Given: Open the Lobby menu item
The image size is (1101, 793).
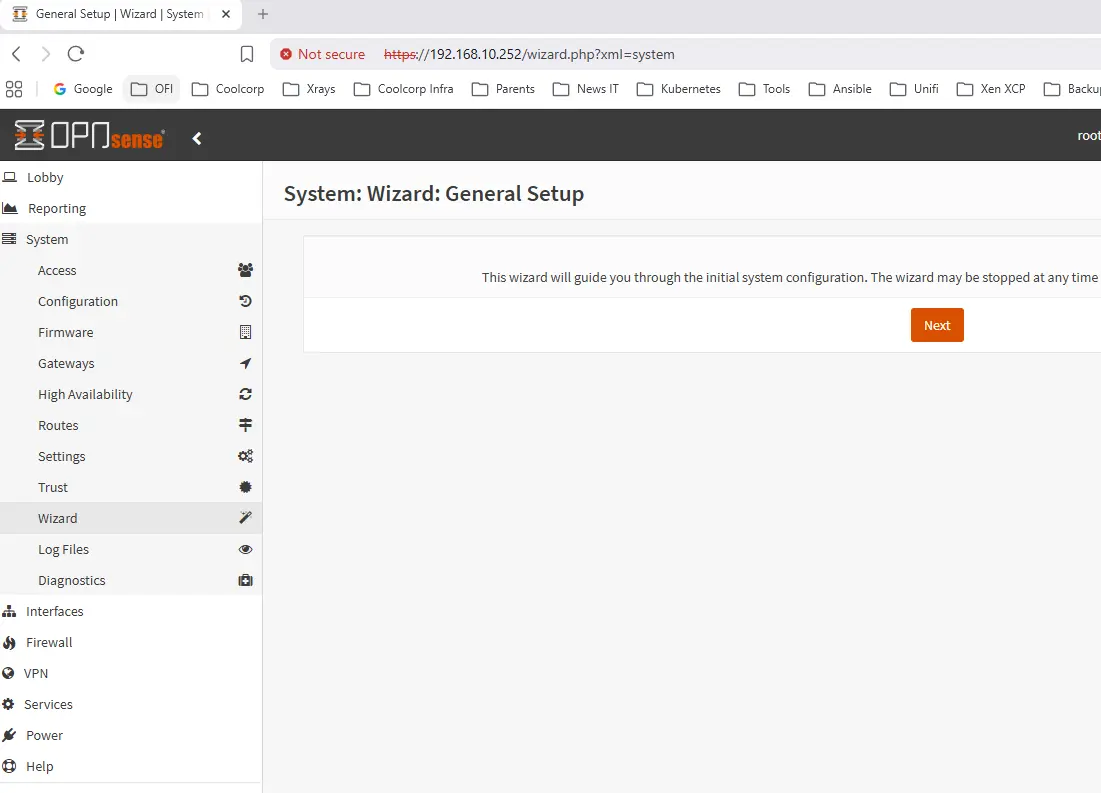Looking at the screenshot, I should (x=45, y=177).
